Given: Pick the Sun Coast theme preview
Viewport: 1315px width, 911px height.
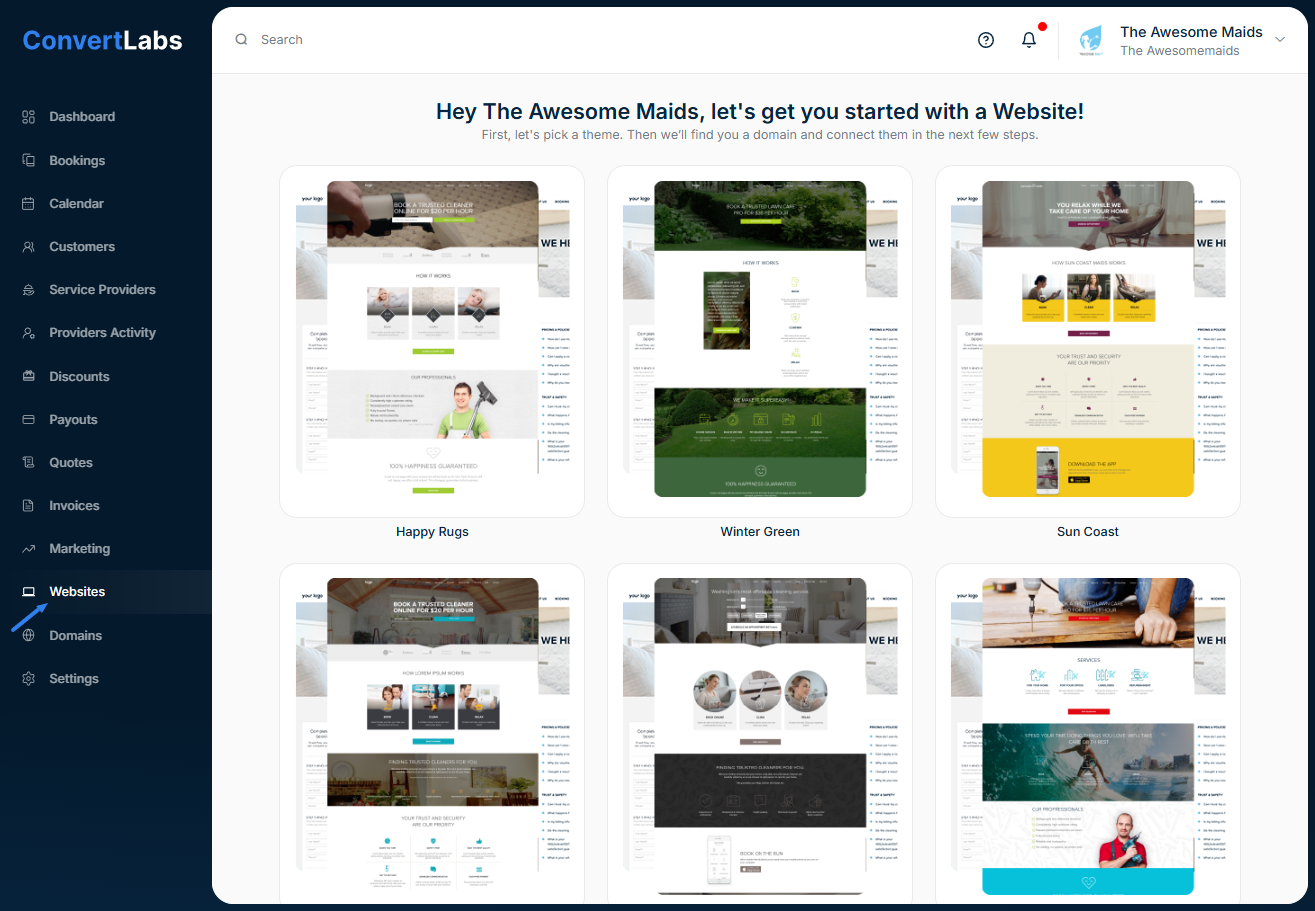Looking at the screenshot, I should pyautogui.click(x=1088, y=340).
